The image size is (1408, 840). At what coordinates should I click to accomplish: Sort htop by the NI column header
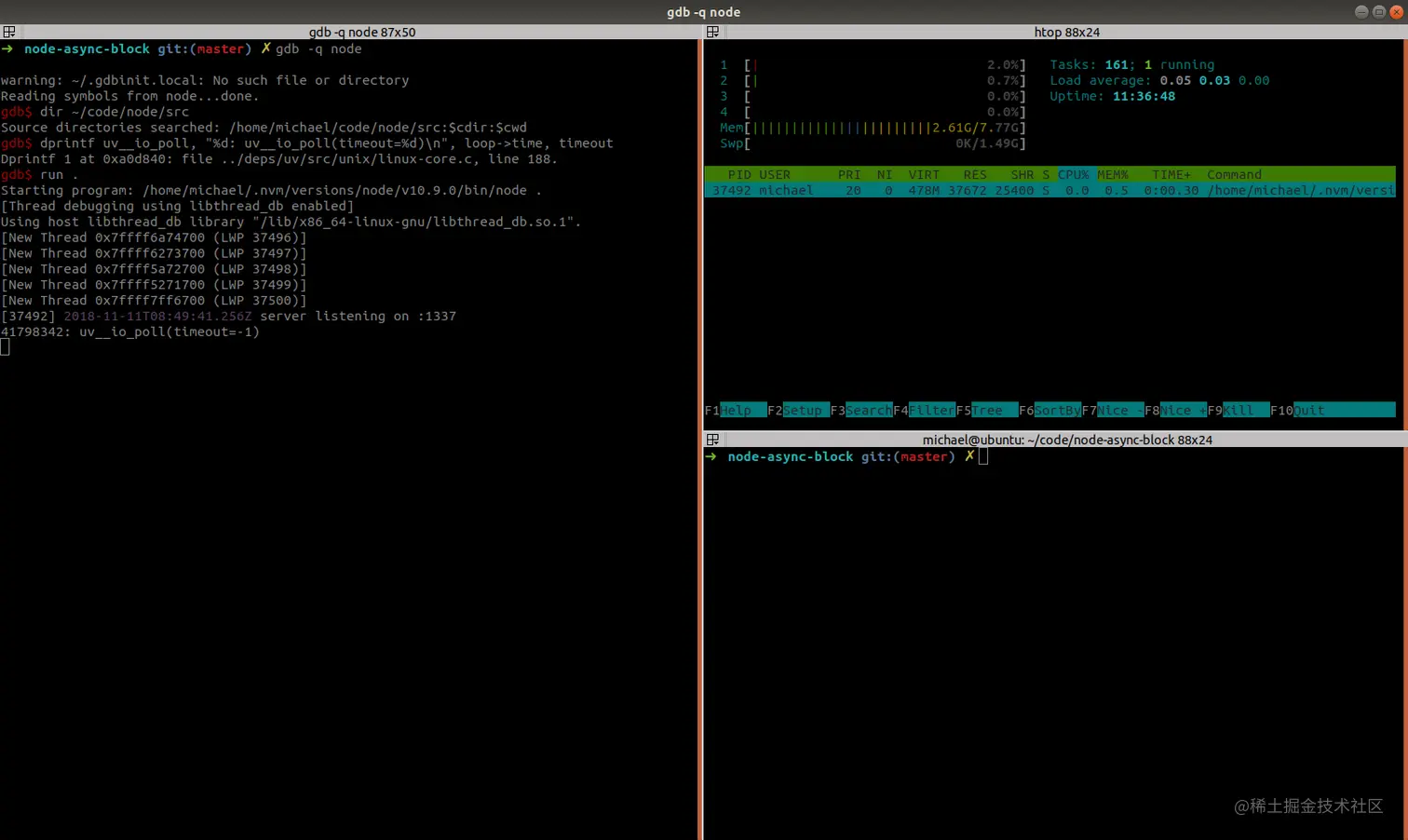coord(885,175)
